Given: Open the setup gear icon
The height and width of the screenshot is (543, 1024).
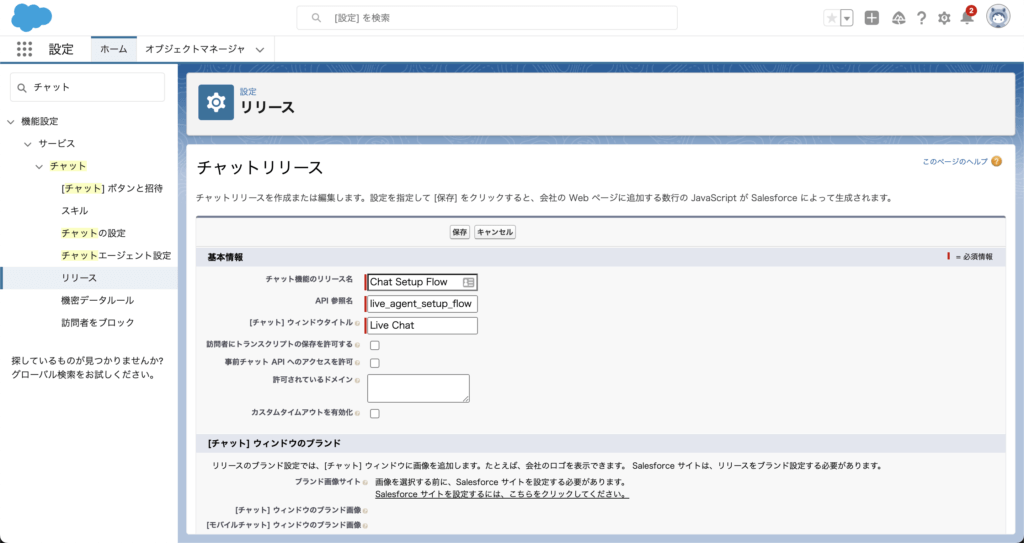Looking at the screenshot, I should [x=944, y=18].
